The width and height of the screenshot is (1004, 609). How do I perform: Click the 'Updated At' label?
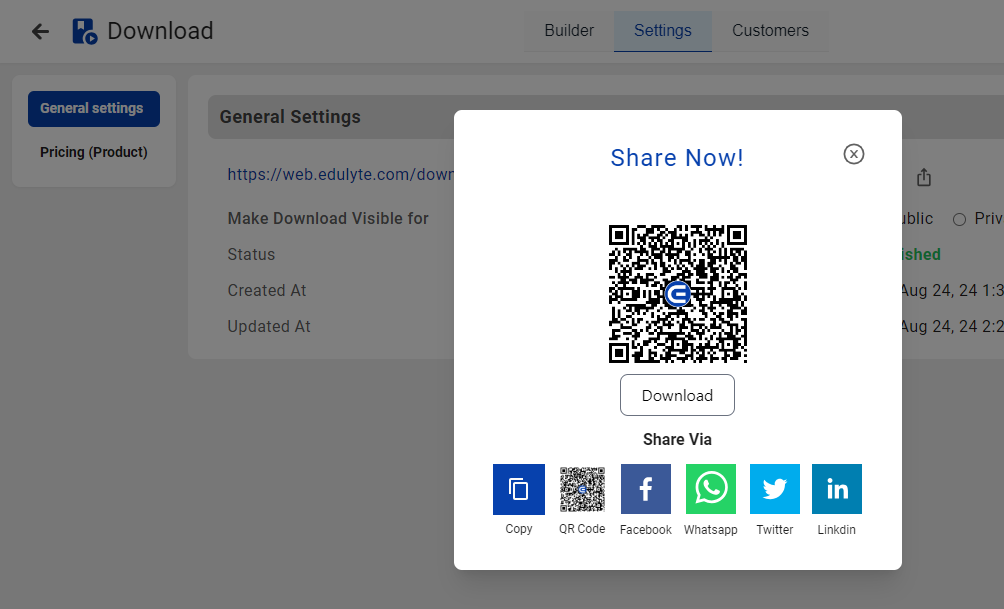(269, 326)
